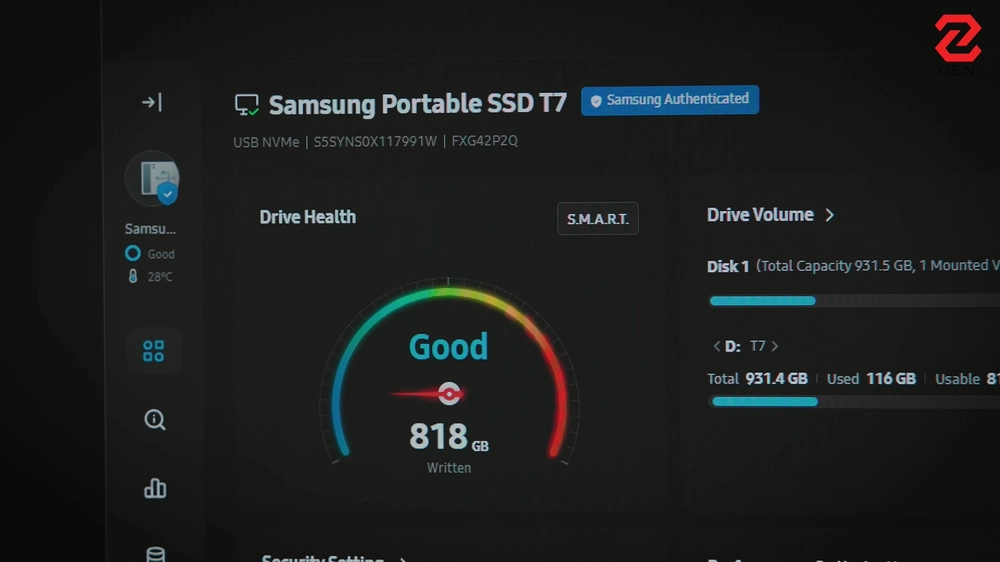Open the drive information magnifier icon
The width and height of the screenshot is (1000, 562).
coord(154,419)
